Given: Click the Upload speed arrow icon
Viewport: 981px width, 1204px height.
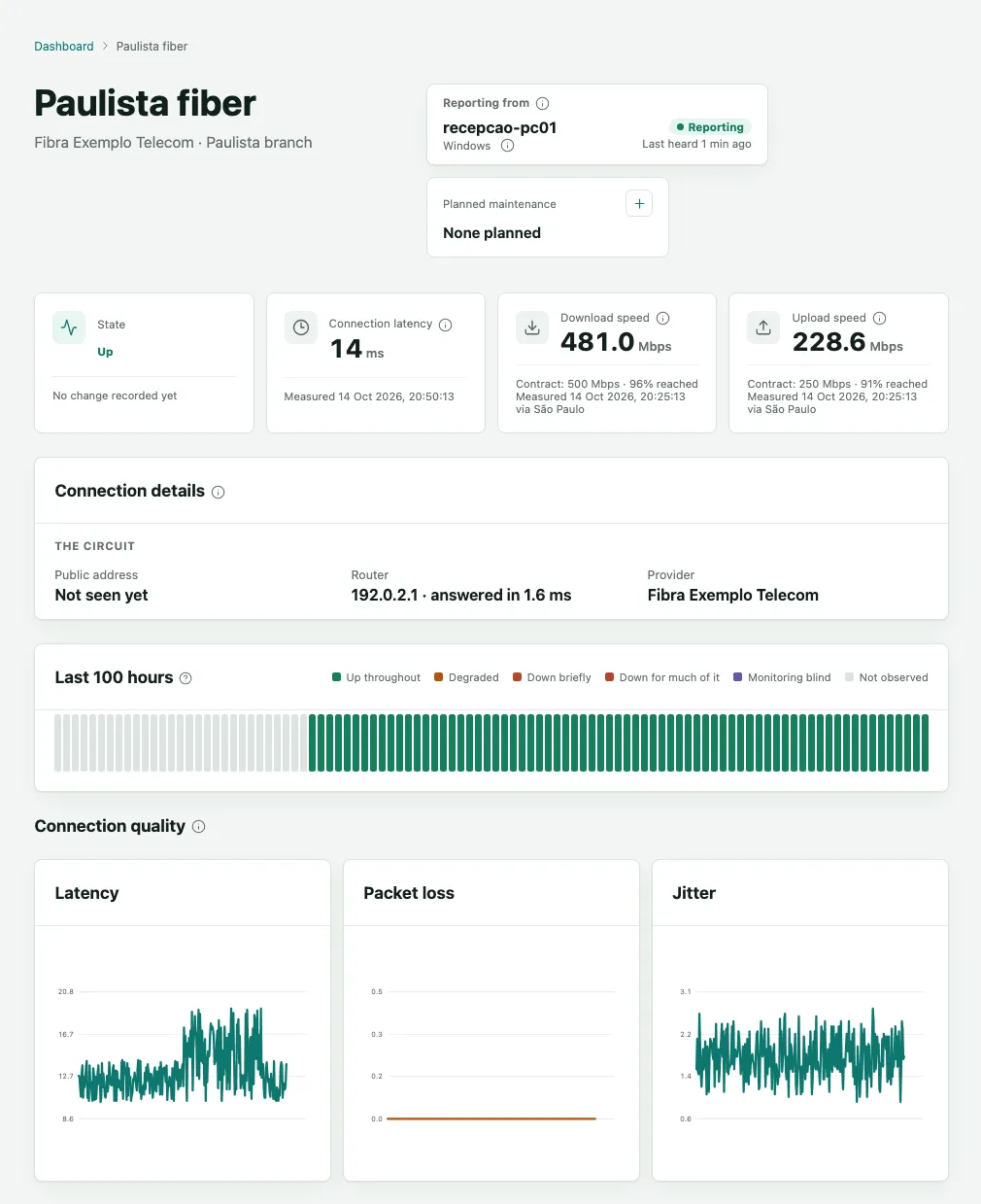Looking at the screenshot, I should coord(763,327).
